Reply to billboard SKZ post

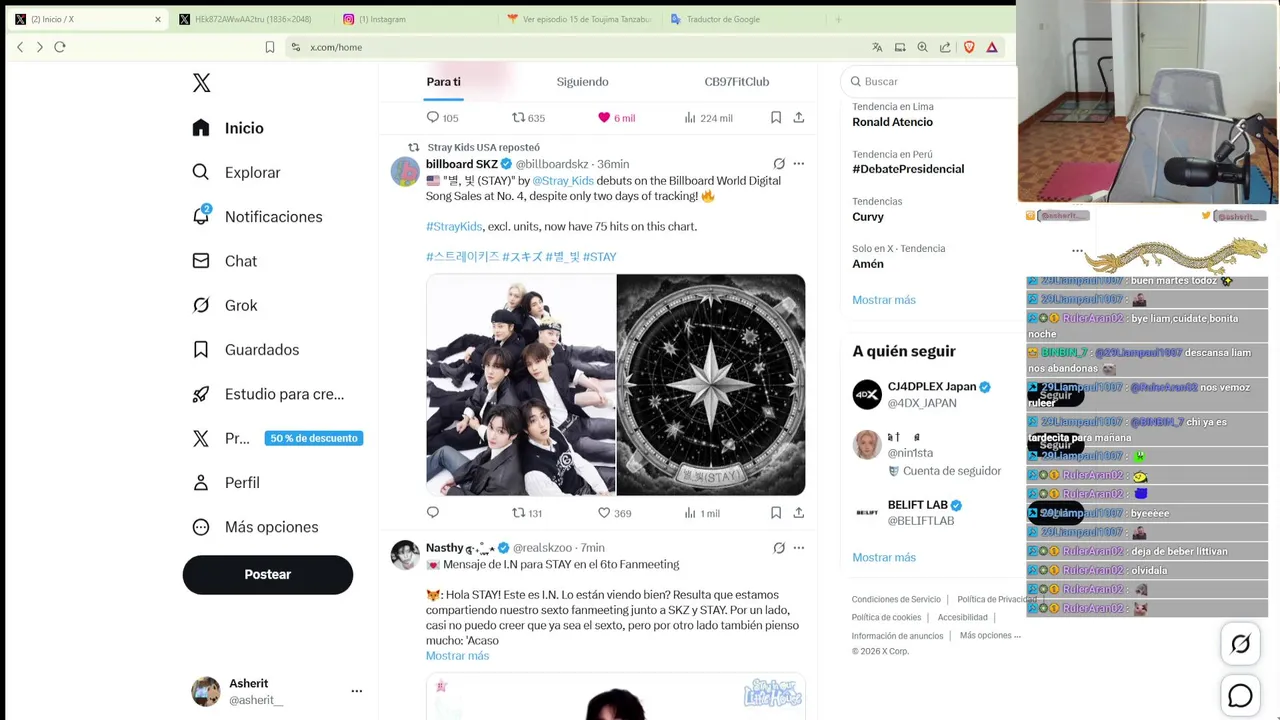click(433, 513)
